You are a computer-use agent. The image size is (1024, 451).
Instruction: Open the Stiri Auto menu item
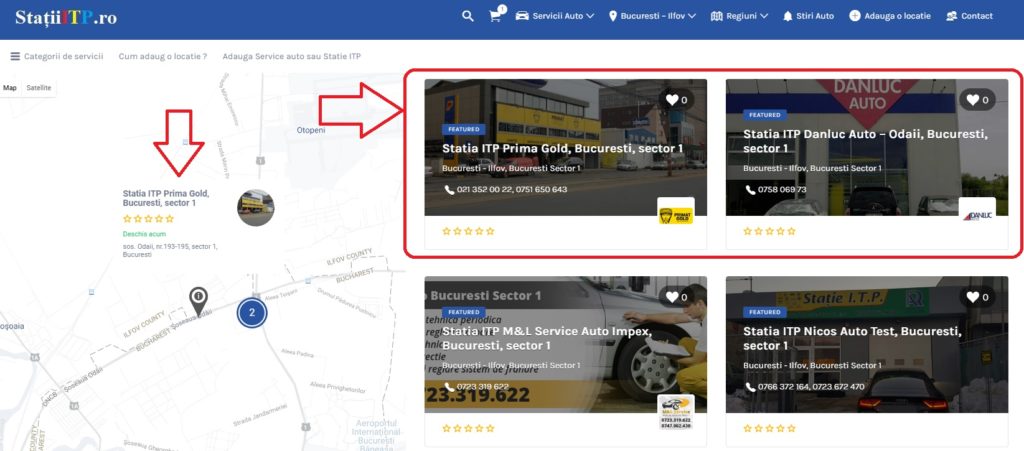[x=808, y=16]
